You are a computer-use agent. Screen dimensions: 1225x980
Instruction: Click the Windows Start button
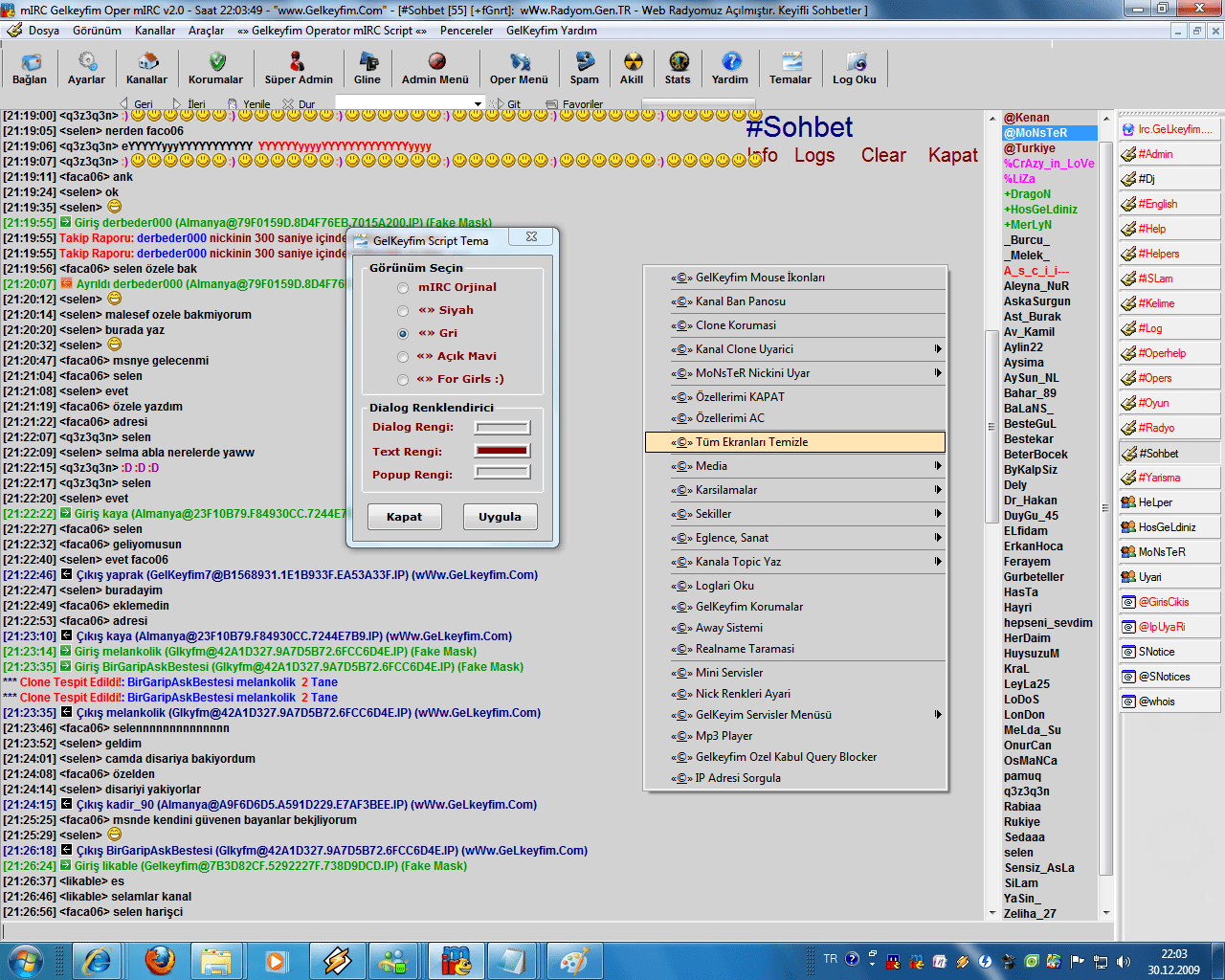26,960
